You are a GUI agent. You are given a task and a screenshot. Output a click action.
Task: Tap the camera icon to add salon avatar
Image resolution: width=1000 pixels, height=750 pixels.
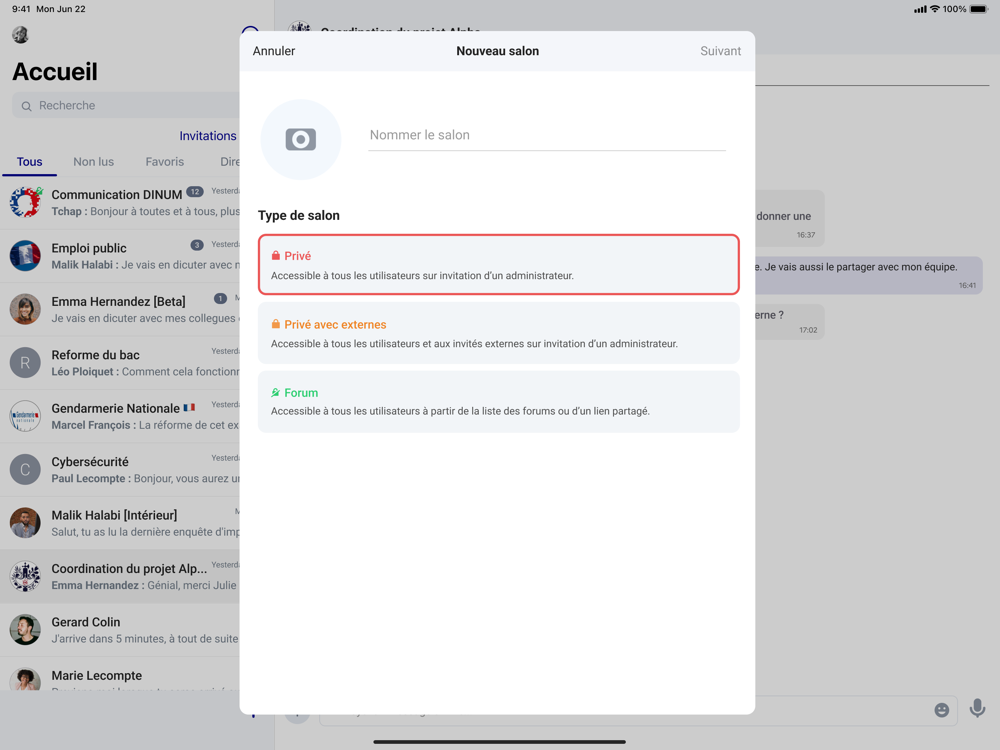point(300,139)
